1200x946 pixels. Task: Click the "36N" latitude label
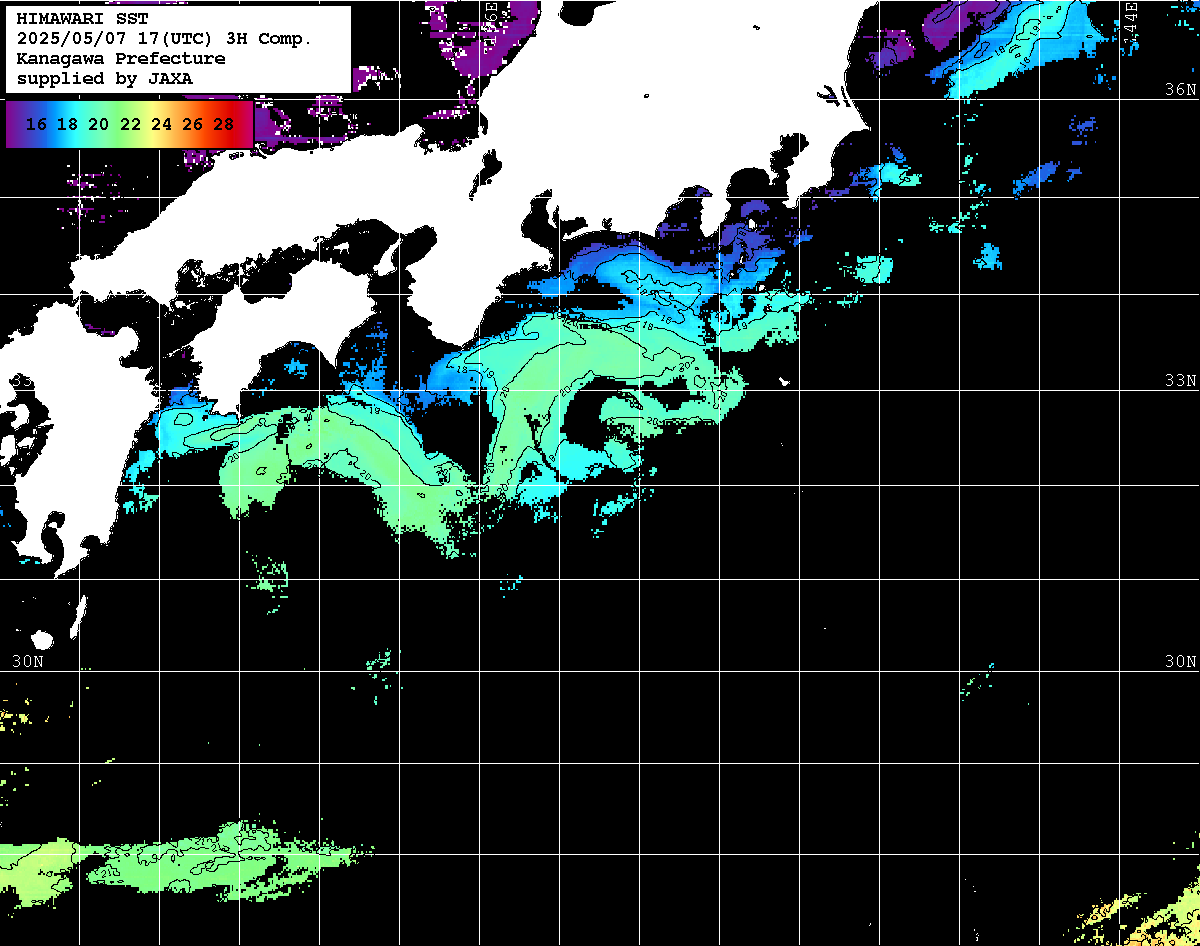tap(1180, 90)
